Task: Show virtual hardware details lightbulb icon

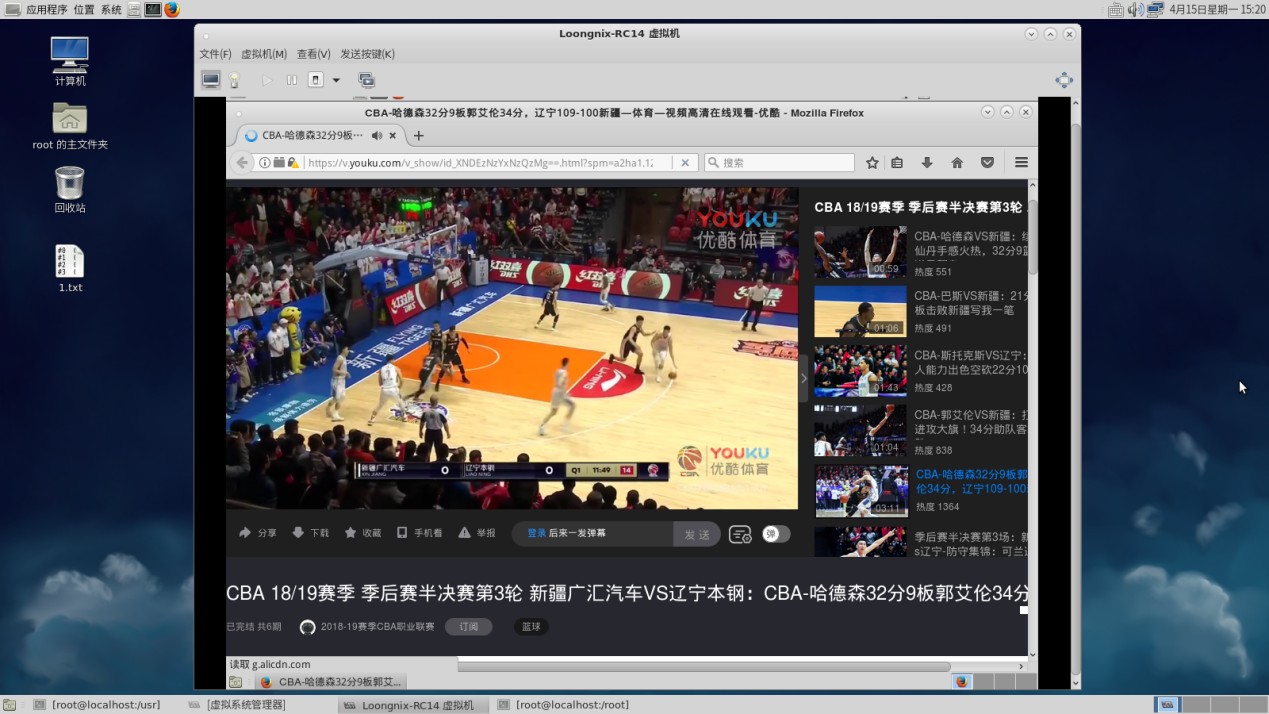Action: (234, 80)
